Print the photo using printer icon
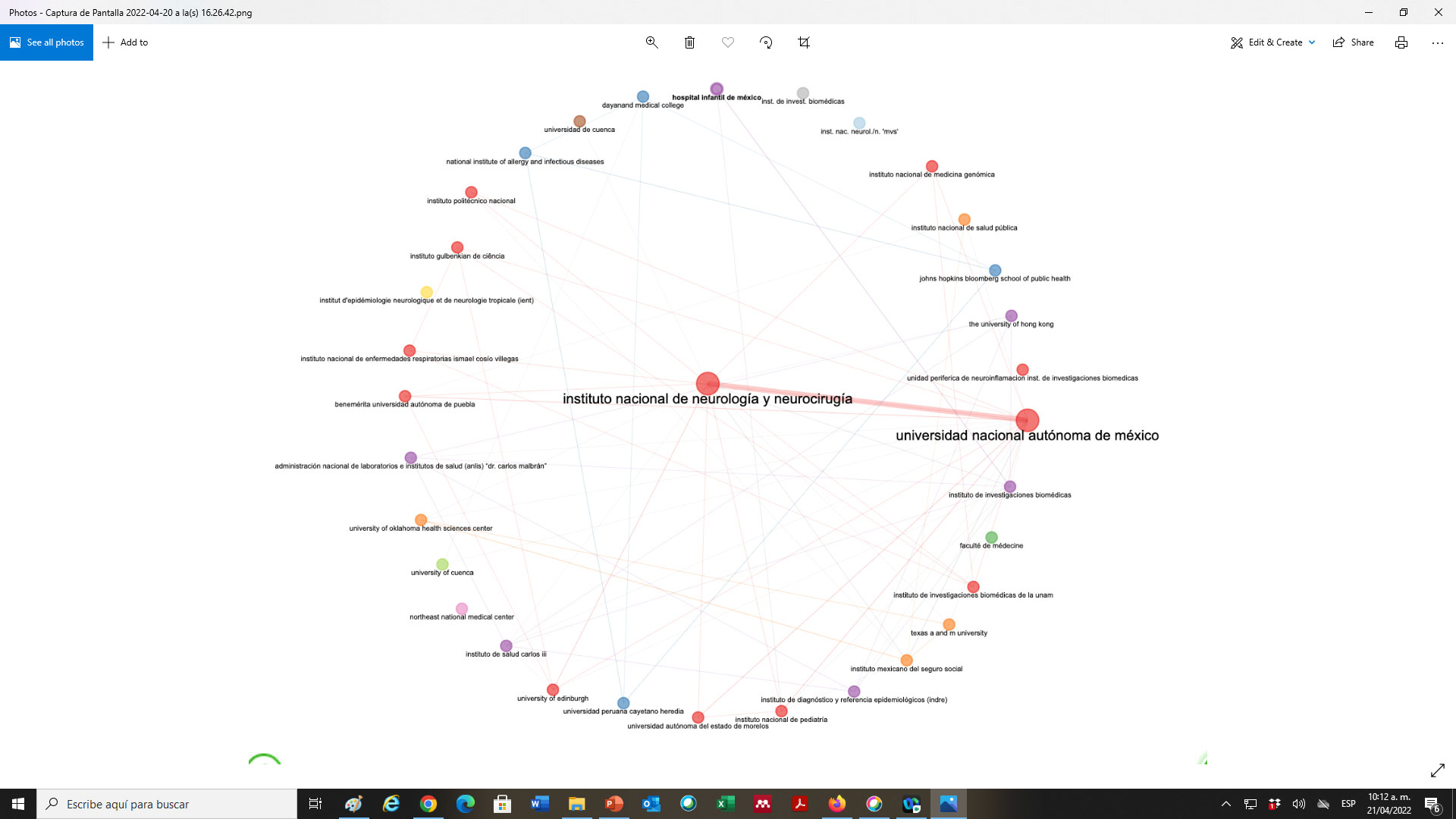This screenshot has height=819, width=1456. click(x=1401, y=42)
